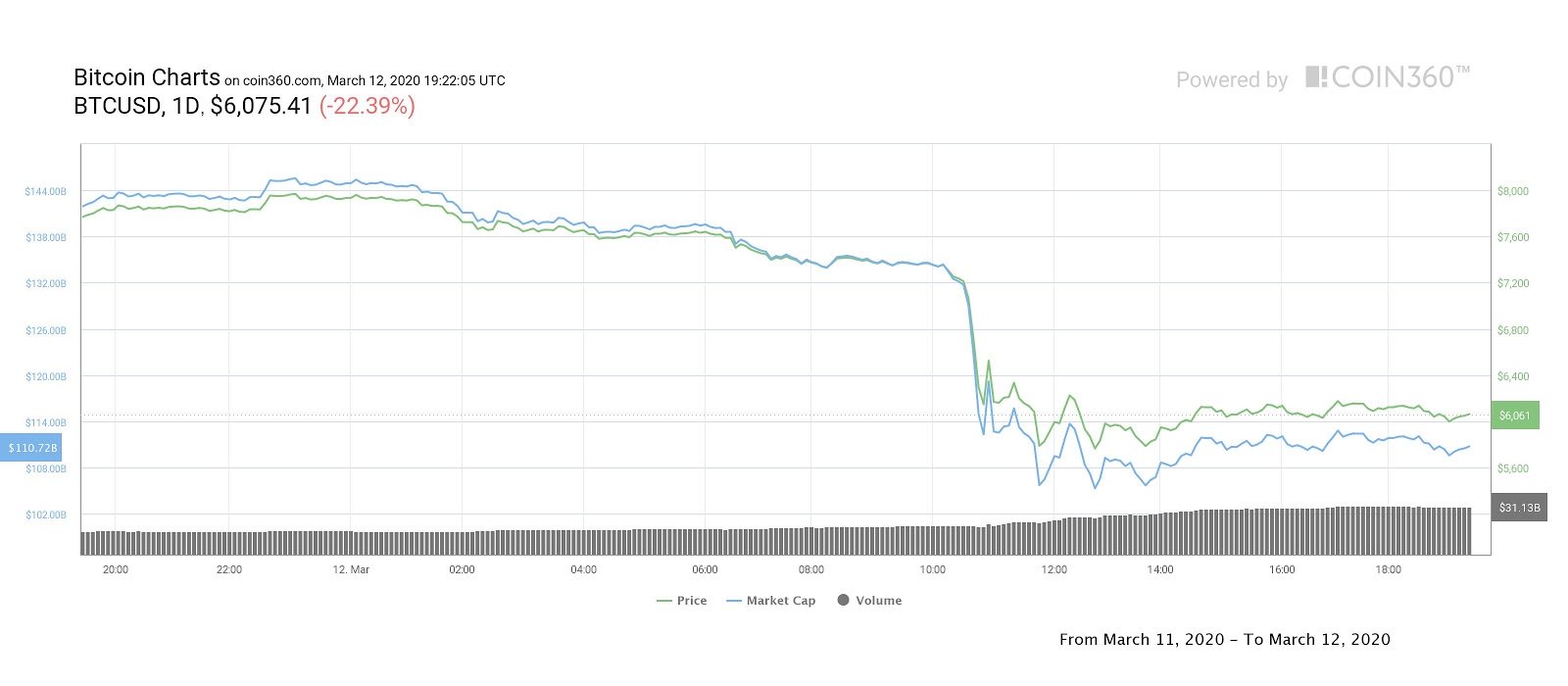Select the 1D interval label
This screenshot has width=1568, height=686.
coord(185,106)
